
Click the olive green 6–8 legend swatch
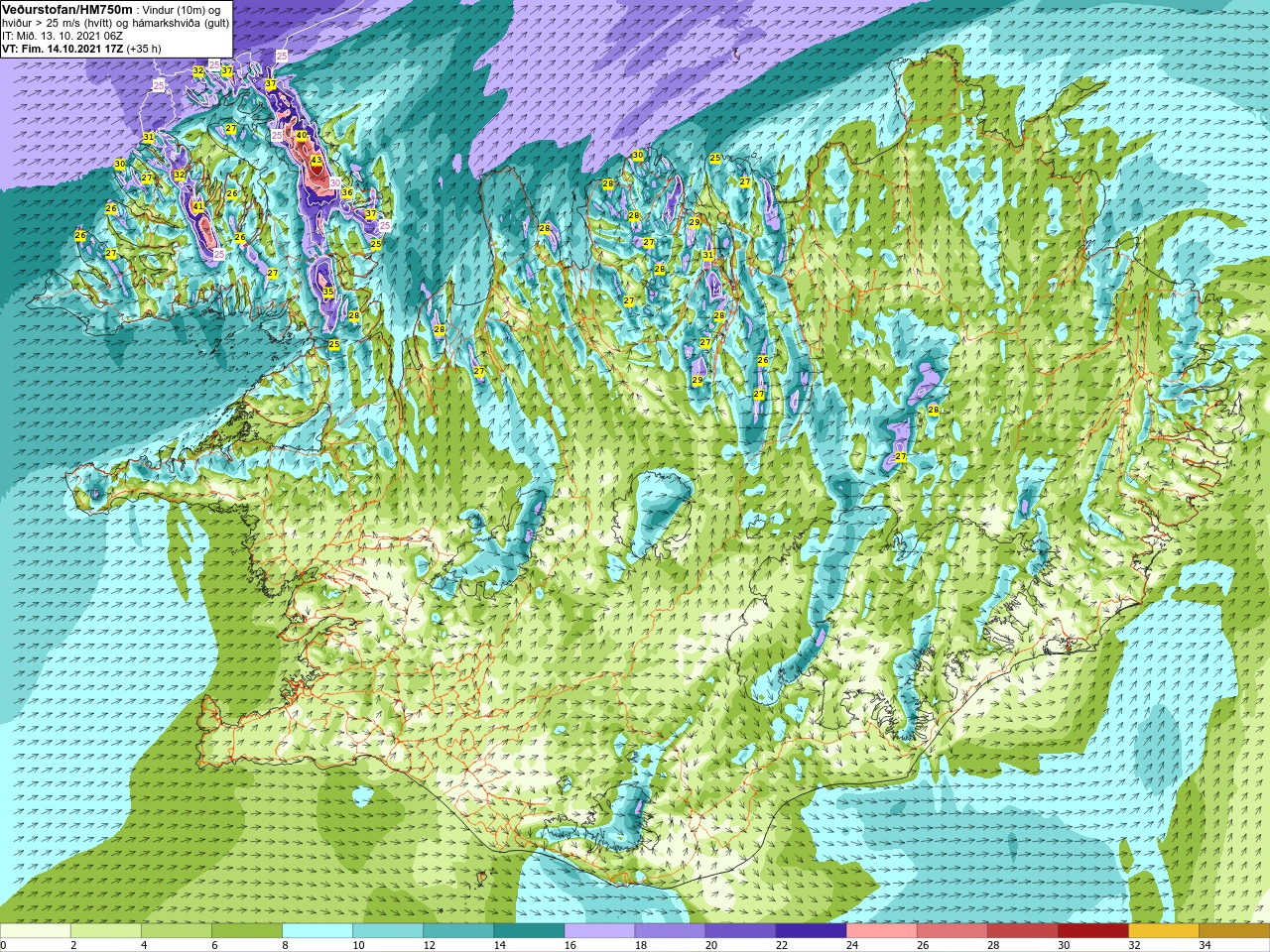[x=247, y=931]
